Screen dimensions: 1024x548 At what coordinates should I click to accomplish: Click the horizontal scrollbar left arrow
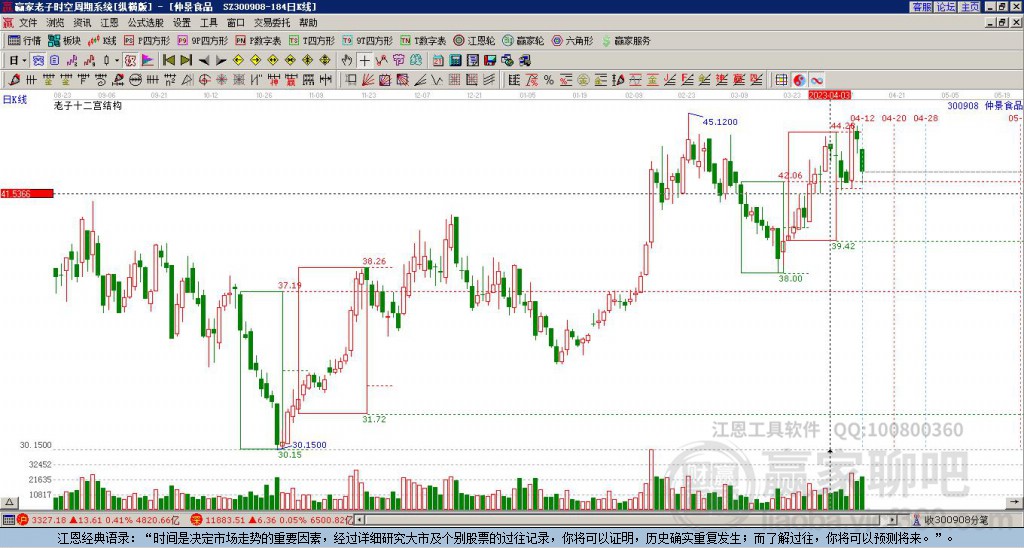coord(359,520)
